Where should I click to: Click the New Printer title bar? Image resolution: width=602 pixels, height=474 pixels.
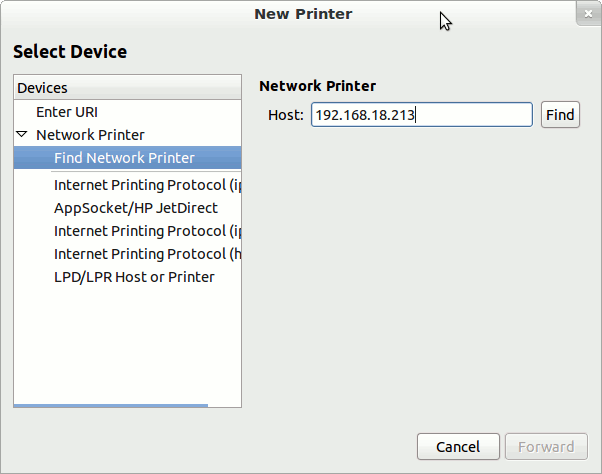click(x=302, y=14)
